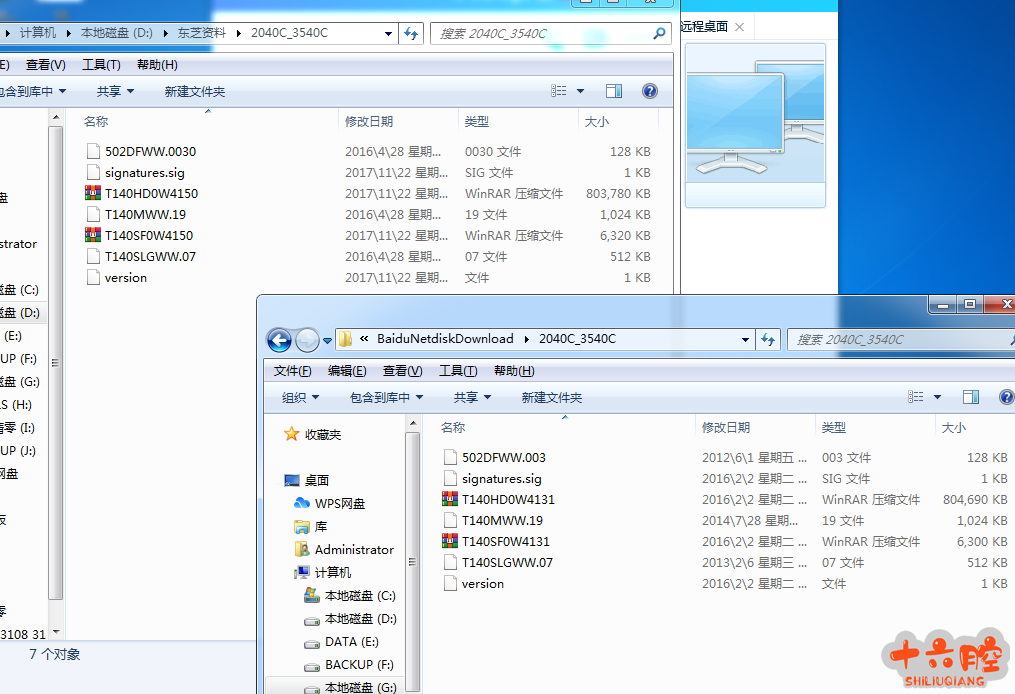Viewport: 1015px width, 694px height.
Task: Click 新建文件夹 button in front window
Action: pyautogui.click(x=551, y=397)
